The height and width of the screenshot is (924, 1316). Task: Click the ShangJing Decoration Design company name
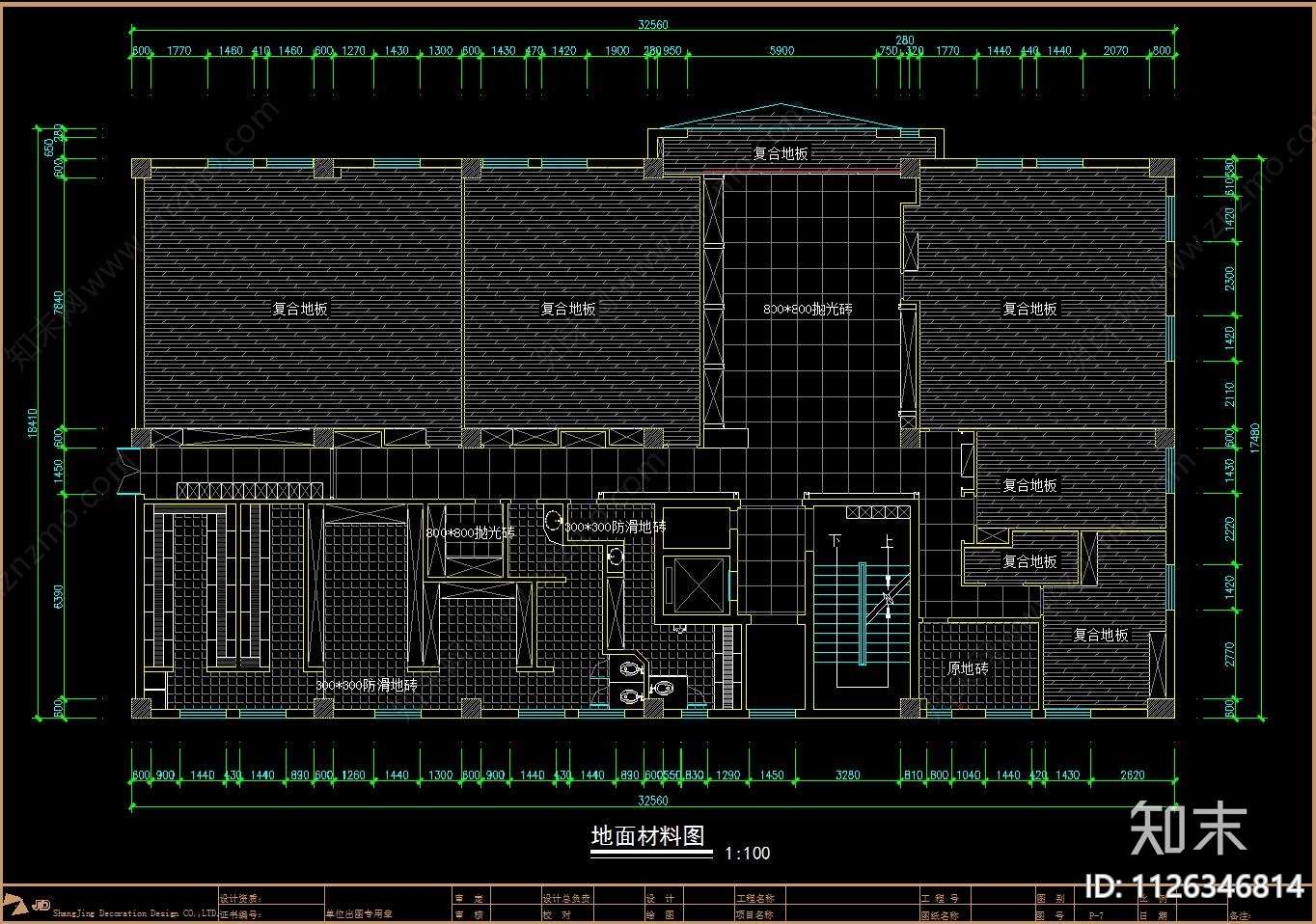click(134, 912)
